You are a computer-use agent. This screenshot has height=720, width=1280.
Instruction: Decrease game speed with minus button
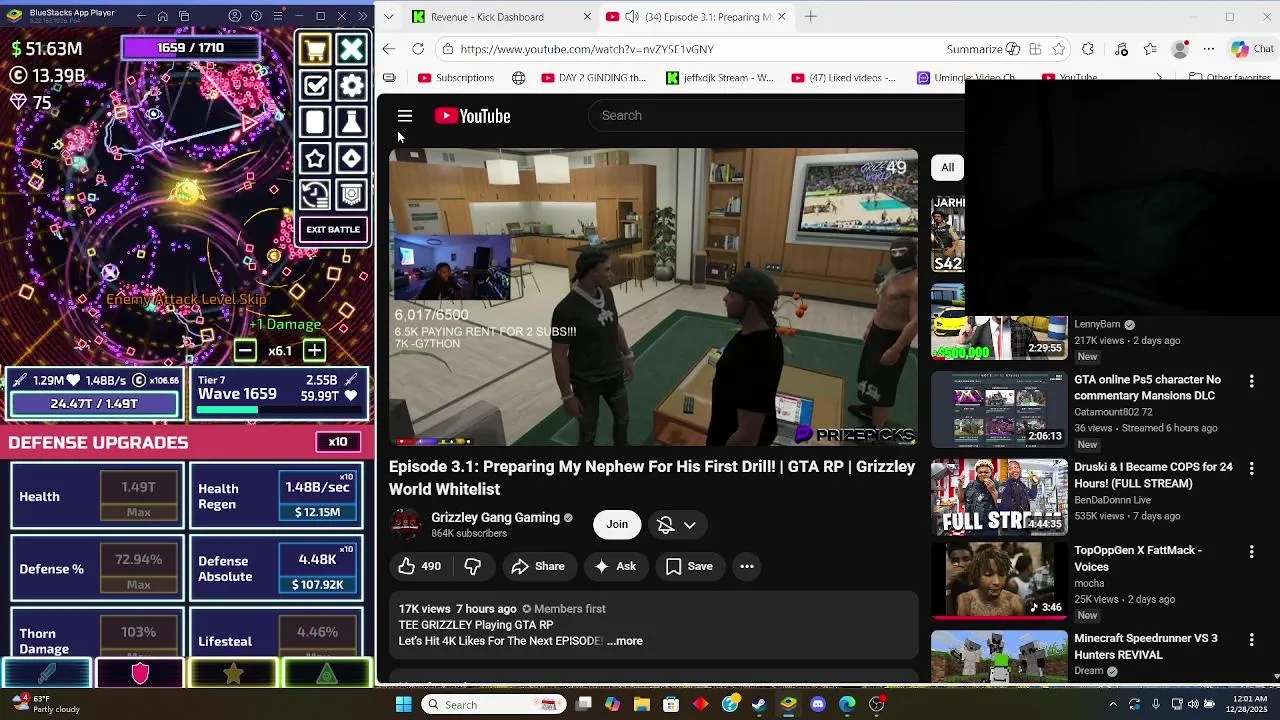point(245,350)
